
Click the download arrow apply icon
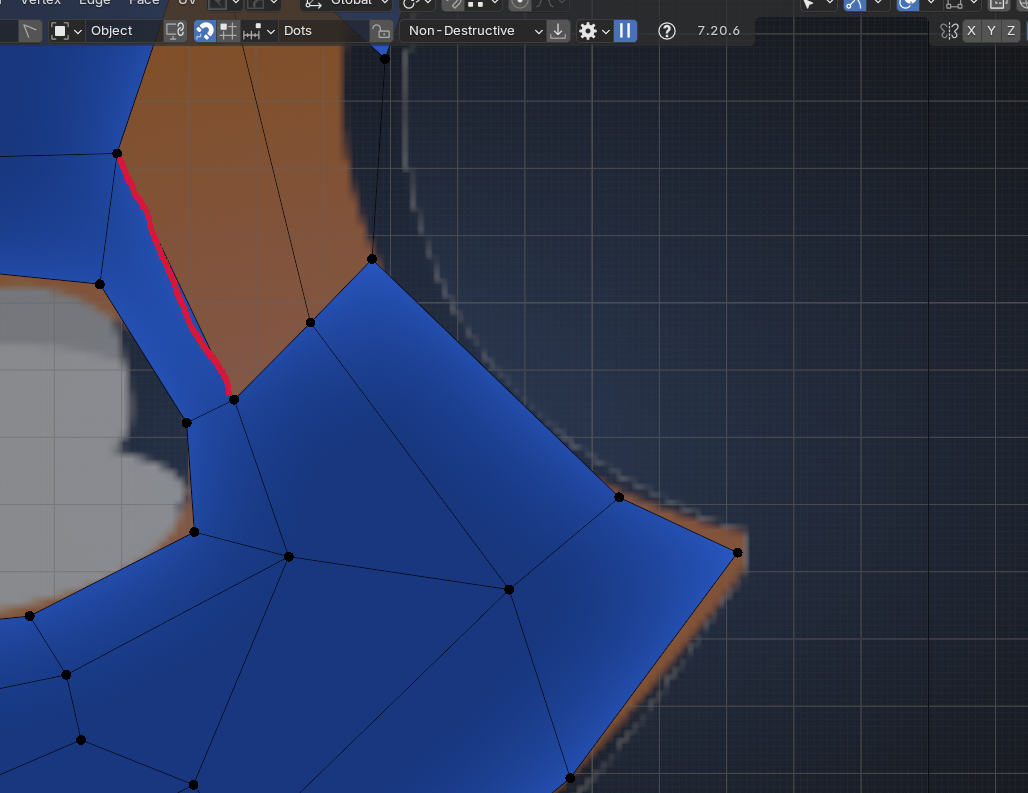click(x=559, y=31)
